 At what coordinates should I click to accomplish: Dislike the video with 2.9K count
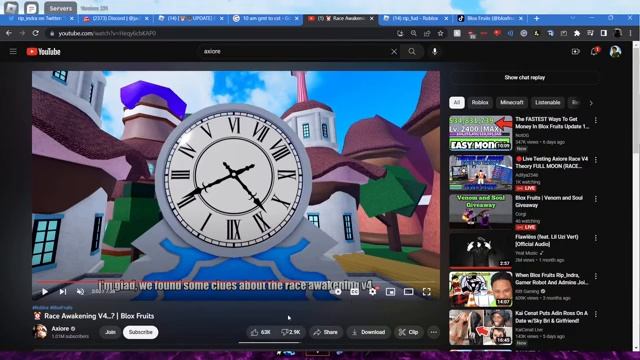291,332
